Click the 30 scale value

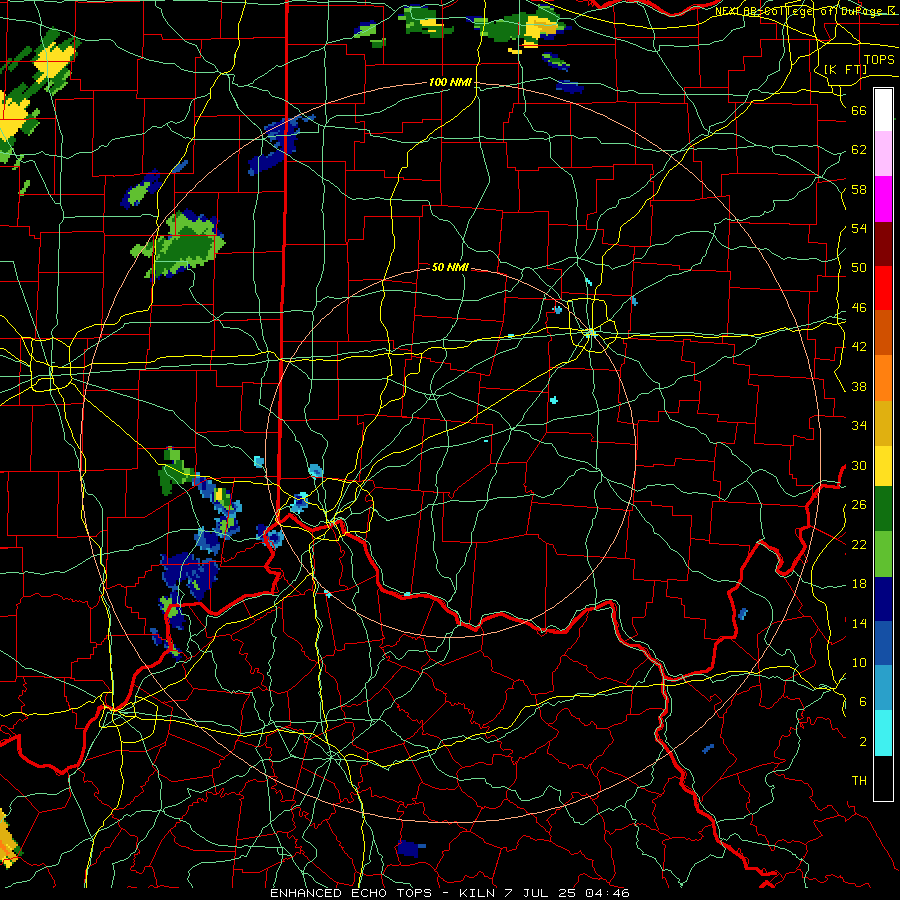coord(859,465)
